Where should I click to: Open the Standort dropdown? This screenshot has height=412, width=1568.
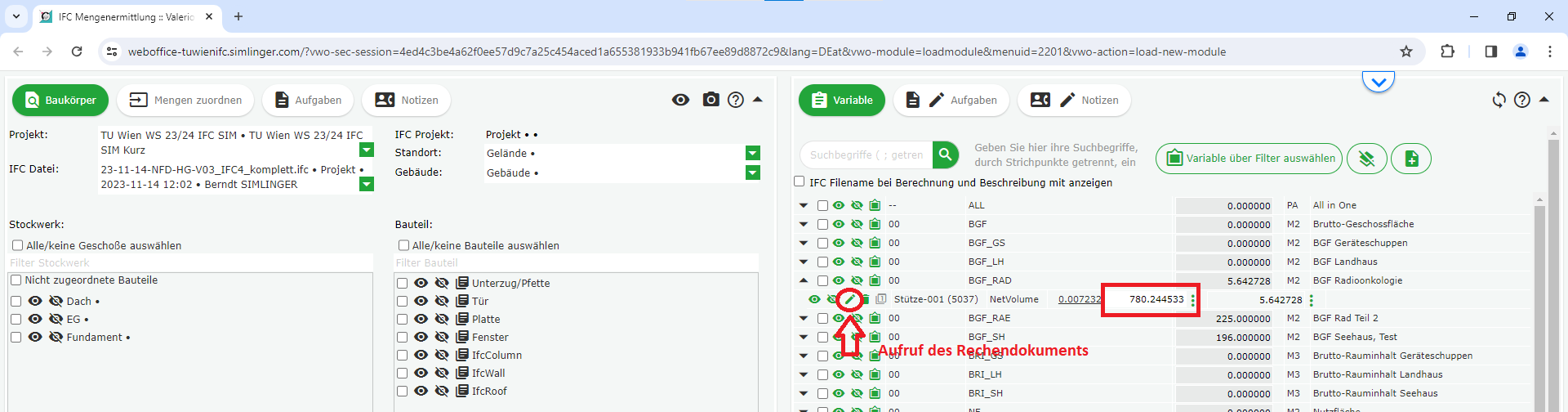tap(753, 153)
